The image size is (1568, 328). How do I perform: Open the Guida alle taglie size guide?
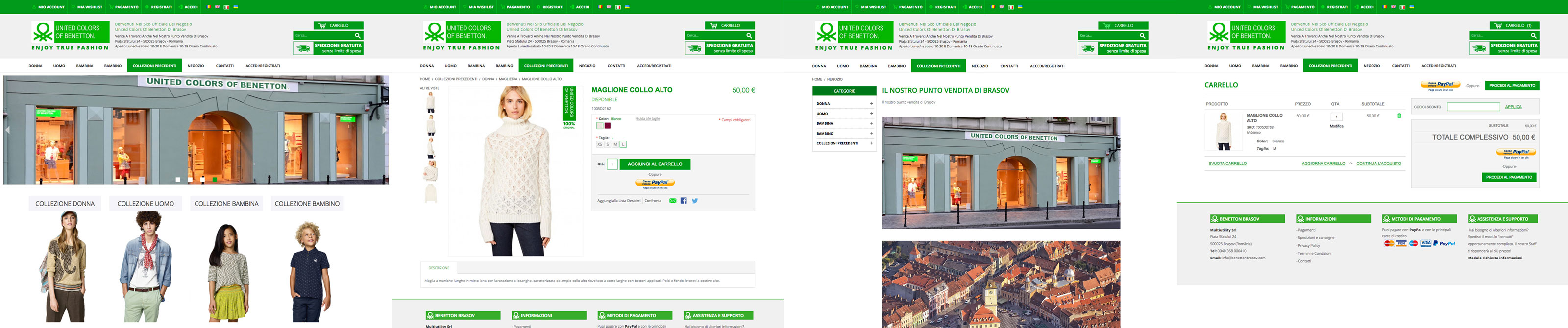(648, 118)
